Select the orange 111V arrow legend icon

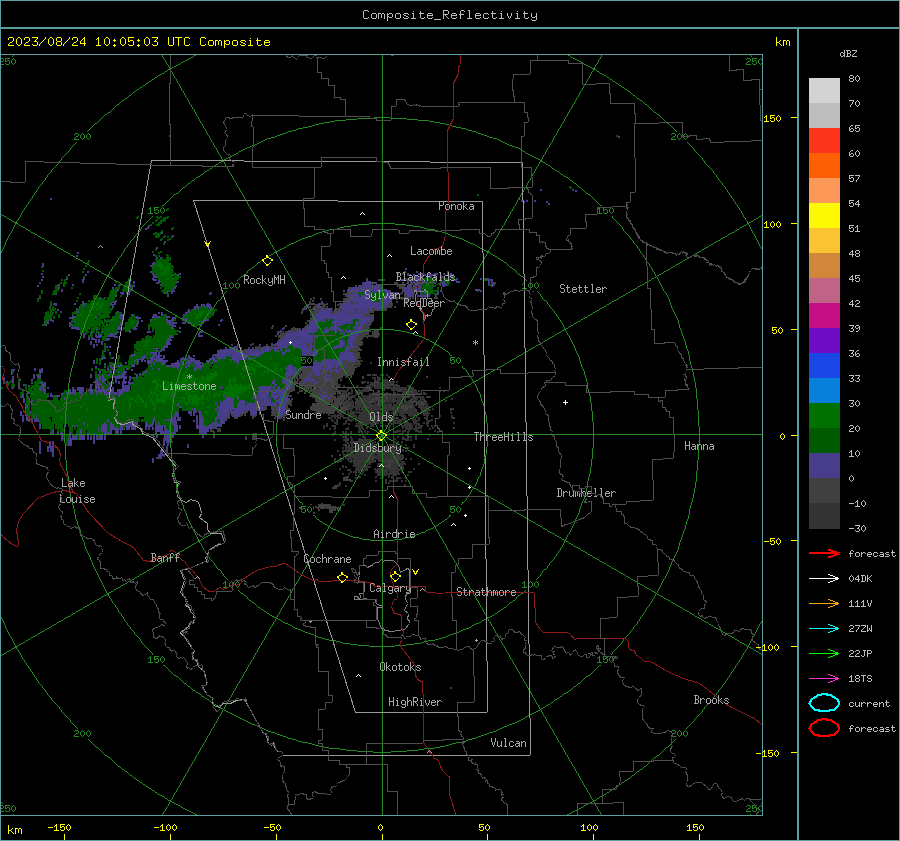click(x=824, y=603)
